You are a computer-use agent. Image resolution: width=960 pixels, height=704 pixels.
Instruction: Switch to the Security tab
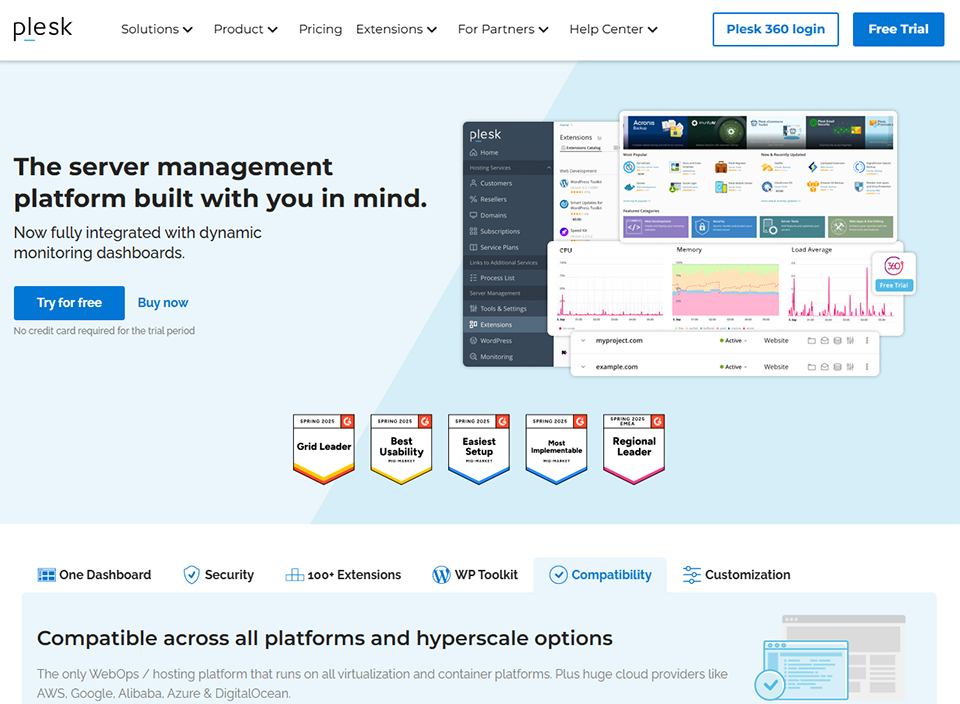219,575
